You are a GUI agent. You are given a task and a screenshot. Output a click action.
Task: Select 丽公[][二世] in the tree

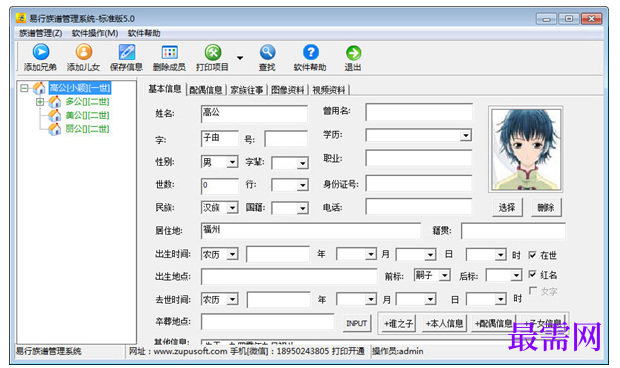[x=87, y=129]
